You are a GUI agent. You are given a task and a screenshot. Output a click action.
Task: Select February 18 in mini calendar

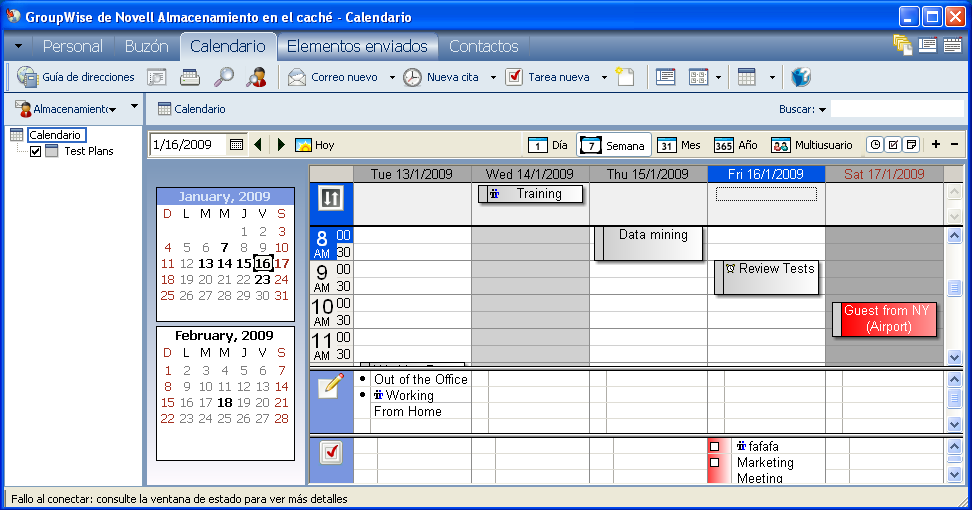(x=224, y=403)
